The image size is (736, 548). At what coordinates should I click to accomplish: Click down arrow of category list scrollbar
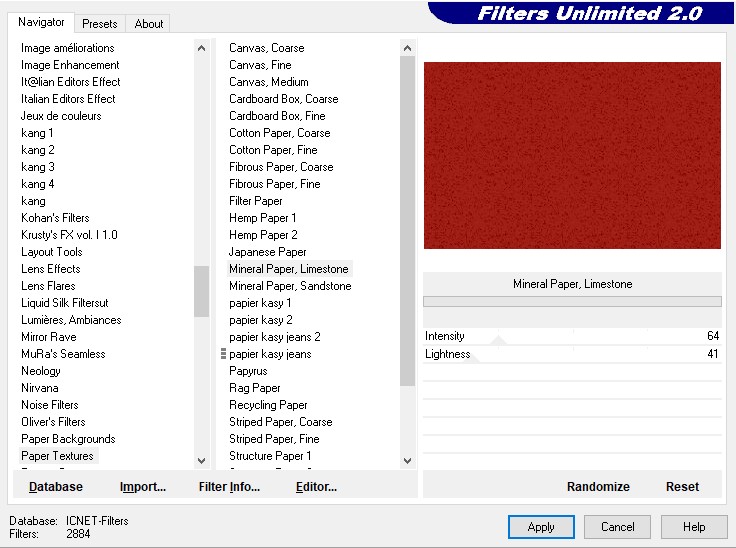point(201,461)
